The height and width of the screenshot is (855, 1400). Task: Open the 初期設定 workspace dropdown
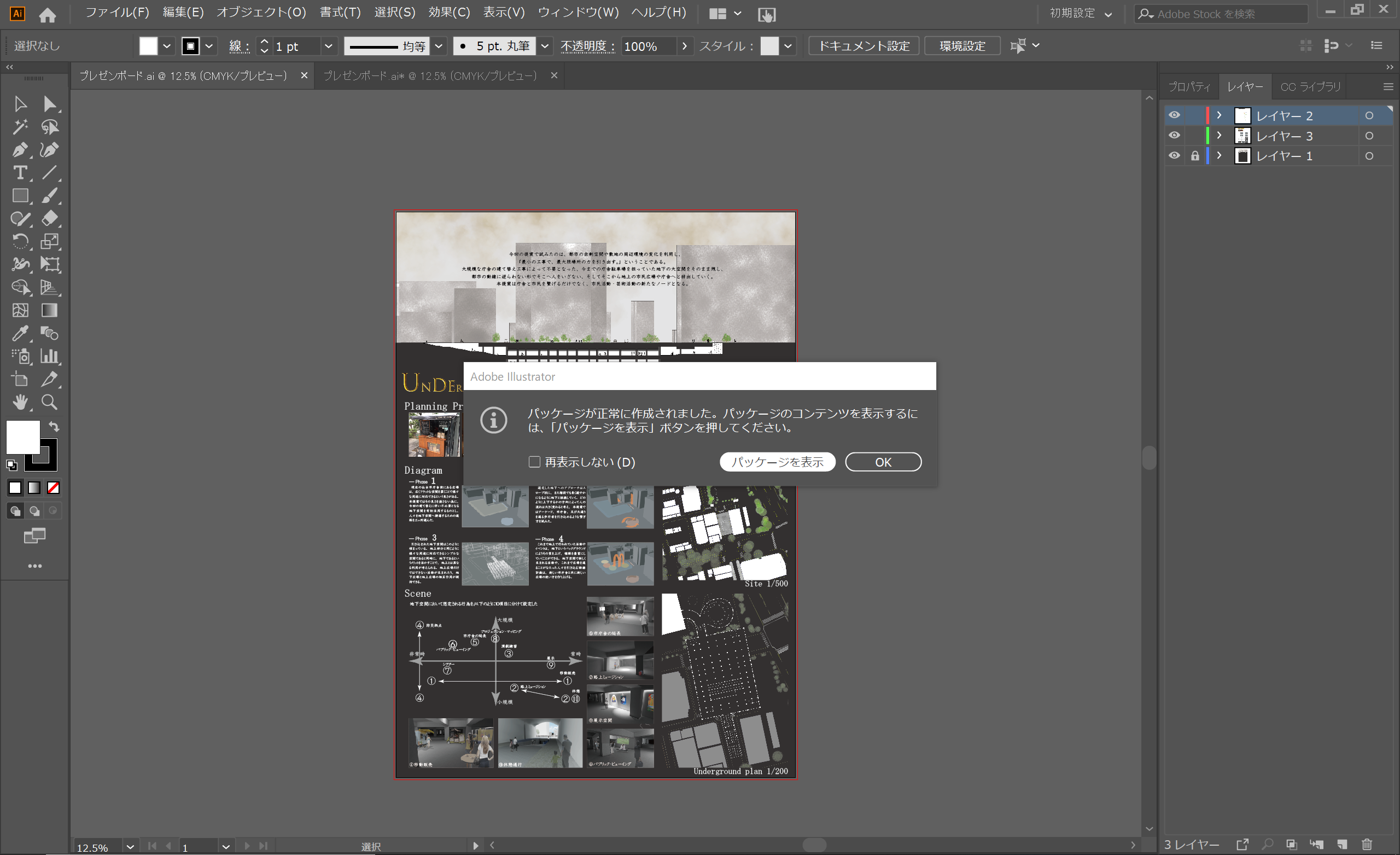pyautogui.click(x=1081, y=14)
